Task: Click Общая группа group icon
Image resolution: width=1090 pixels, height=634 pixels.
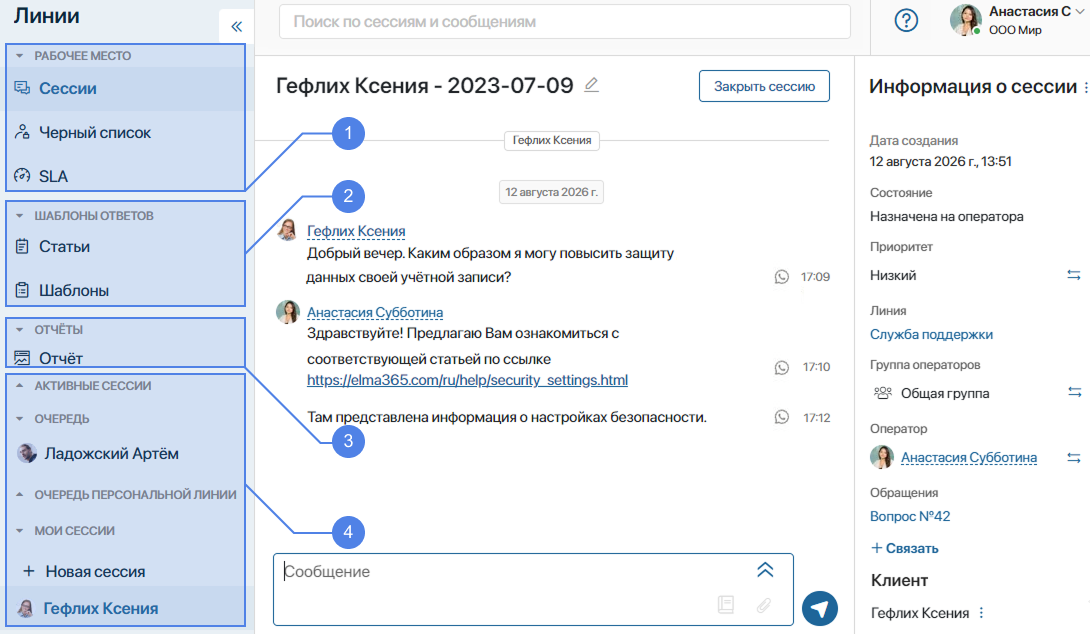Action: coord(882,393)
